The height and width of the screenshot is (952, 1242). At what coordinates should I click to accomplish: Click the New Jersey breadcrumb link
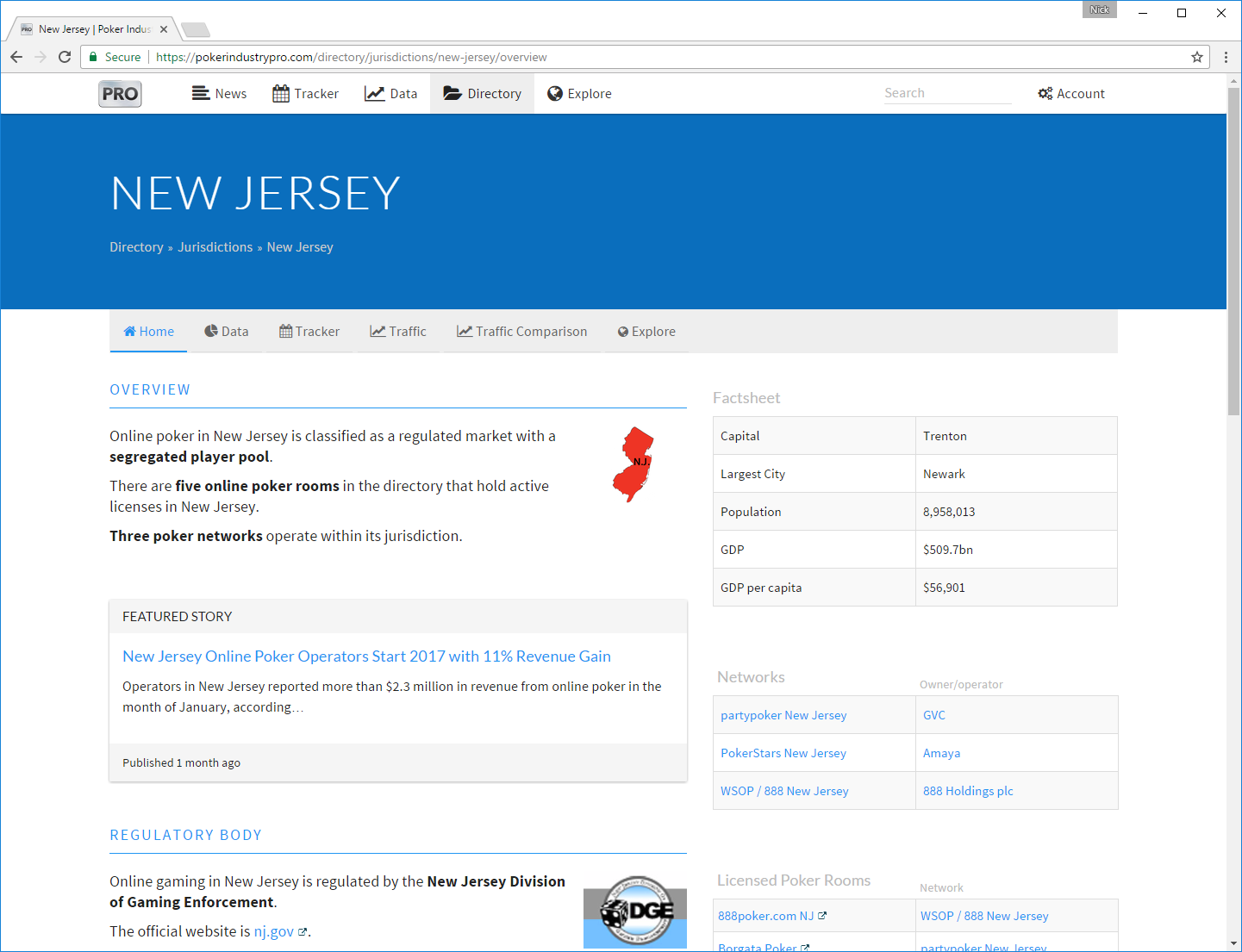coord(300,247)
